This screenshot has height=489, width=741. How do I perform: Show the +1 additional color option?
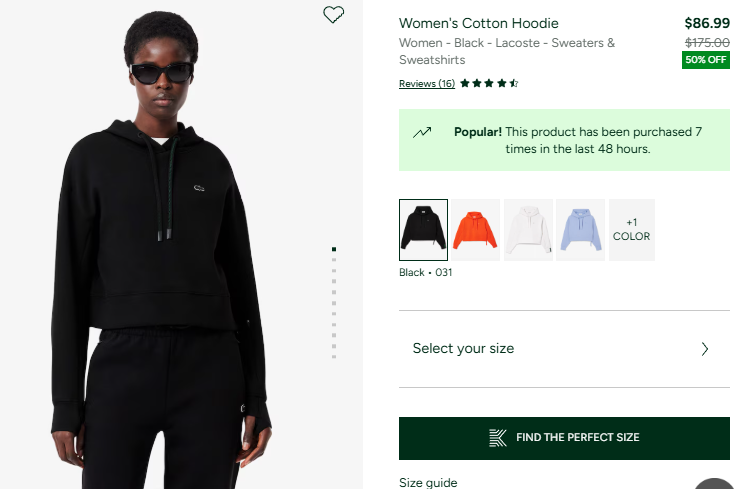(631, 230)
